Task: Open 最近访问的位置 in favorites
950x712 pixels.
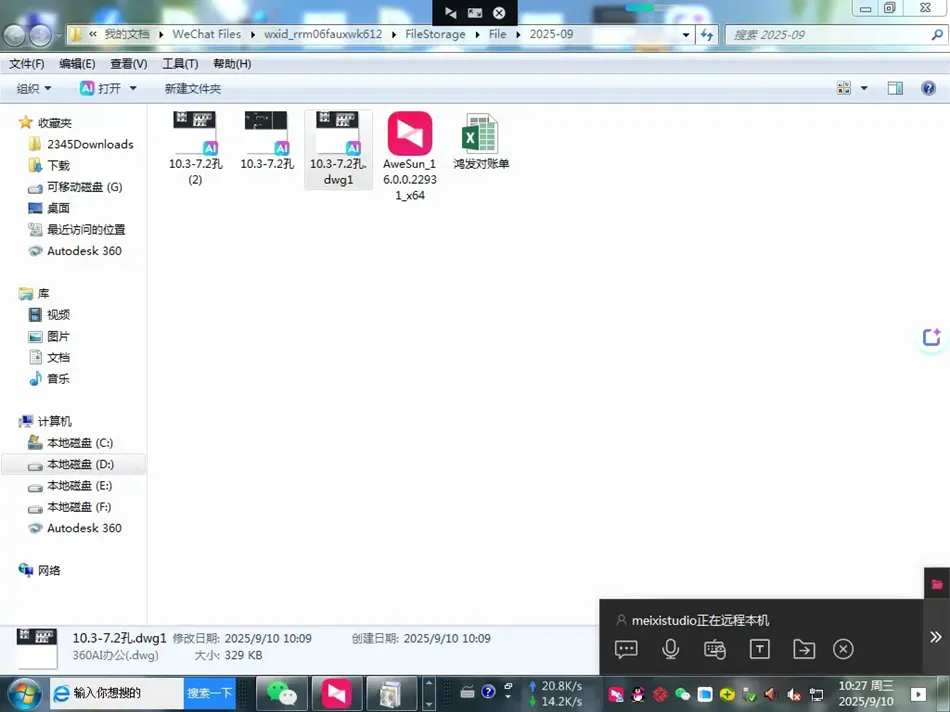Action: [x=76, y=229]
